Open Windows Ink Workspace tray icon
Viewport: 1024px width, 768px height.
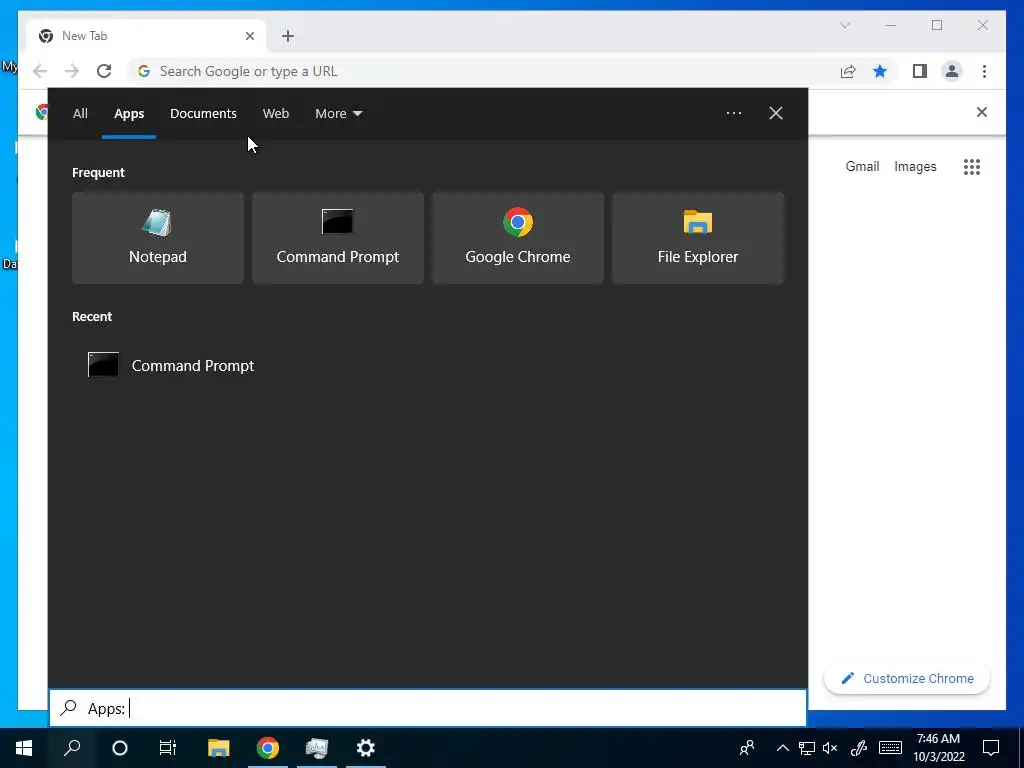pos(859,748)
